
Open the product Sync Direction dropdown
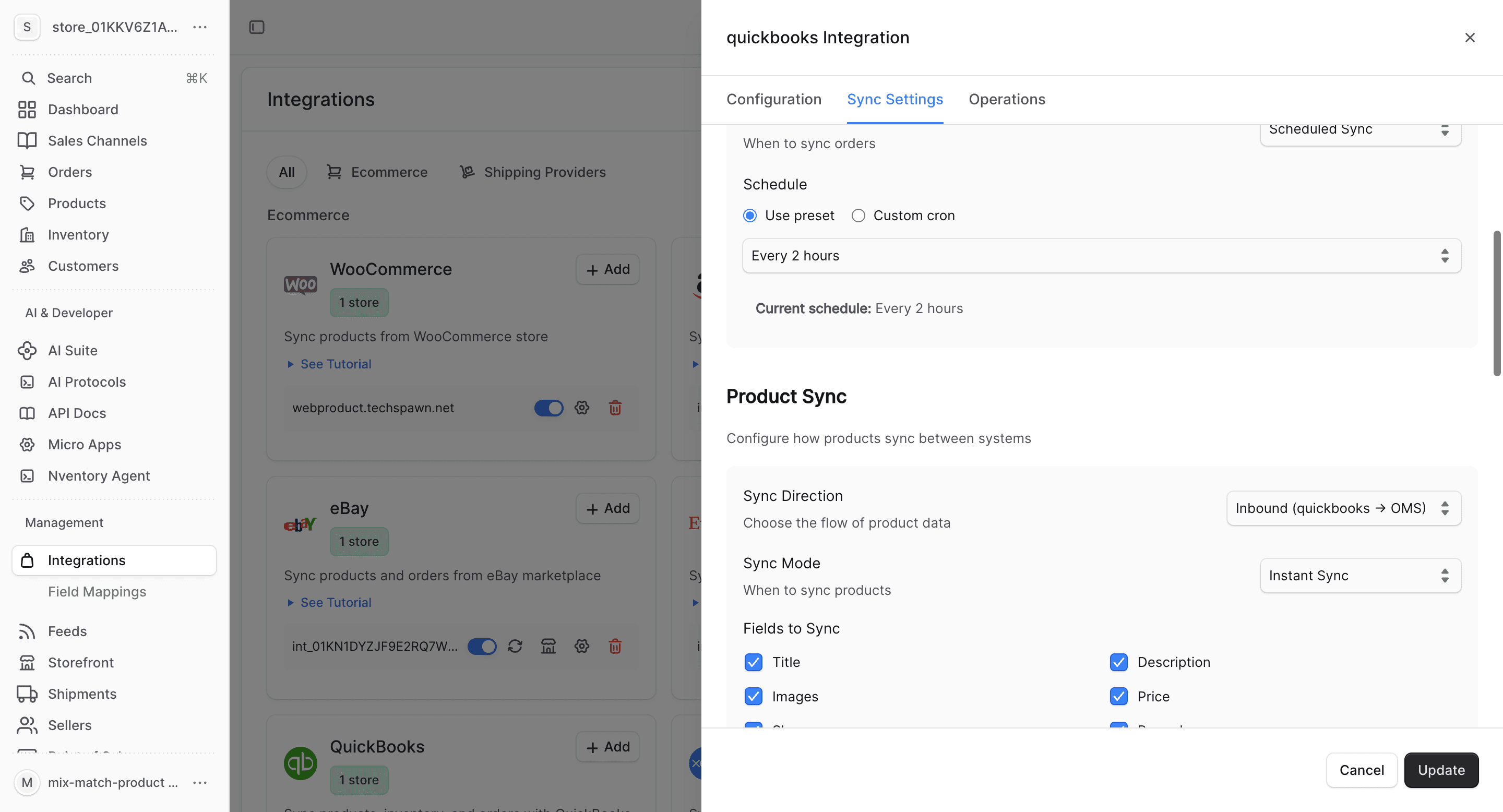(x=1344, y=508)
